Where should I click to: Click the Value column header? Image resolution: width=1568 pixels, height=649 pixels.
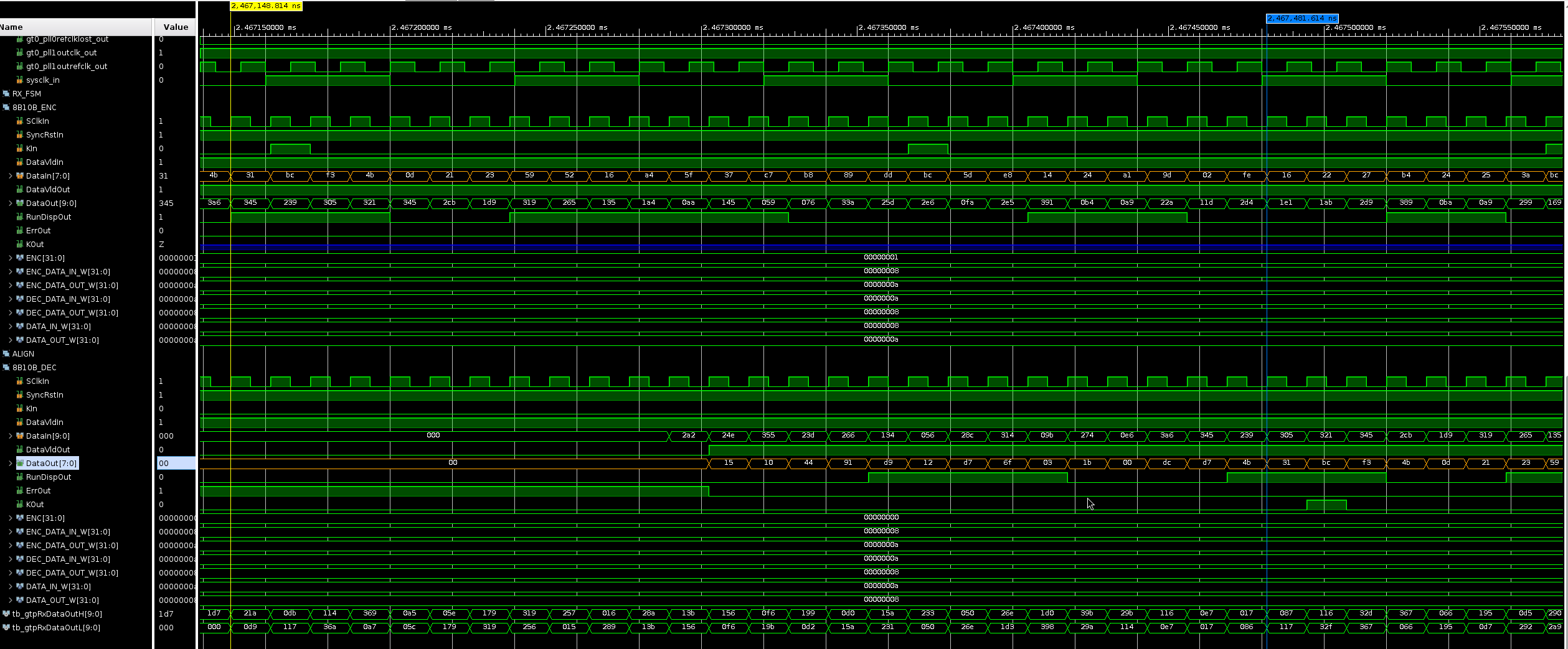pyautogui.click(x=175, y=27)
